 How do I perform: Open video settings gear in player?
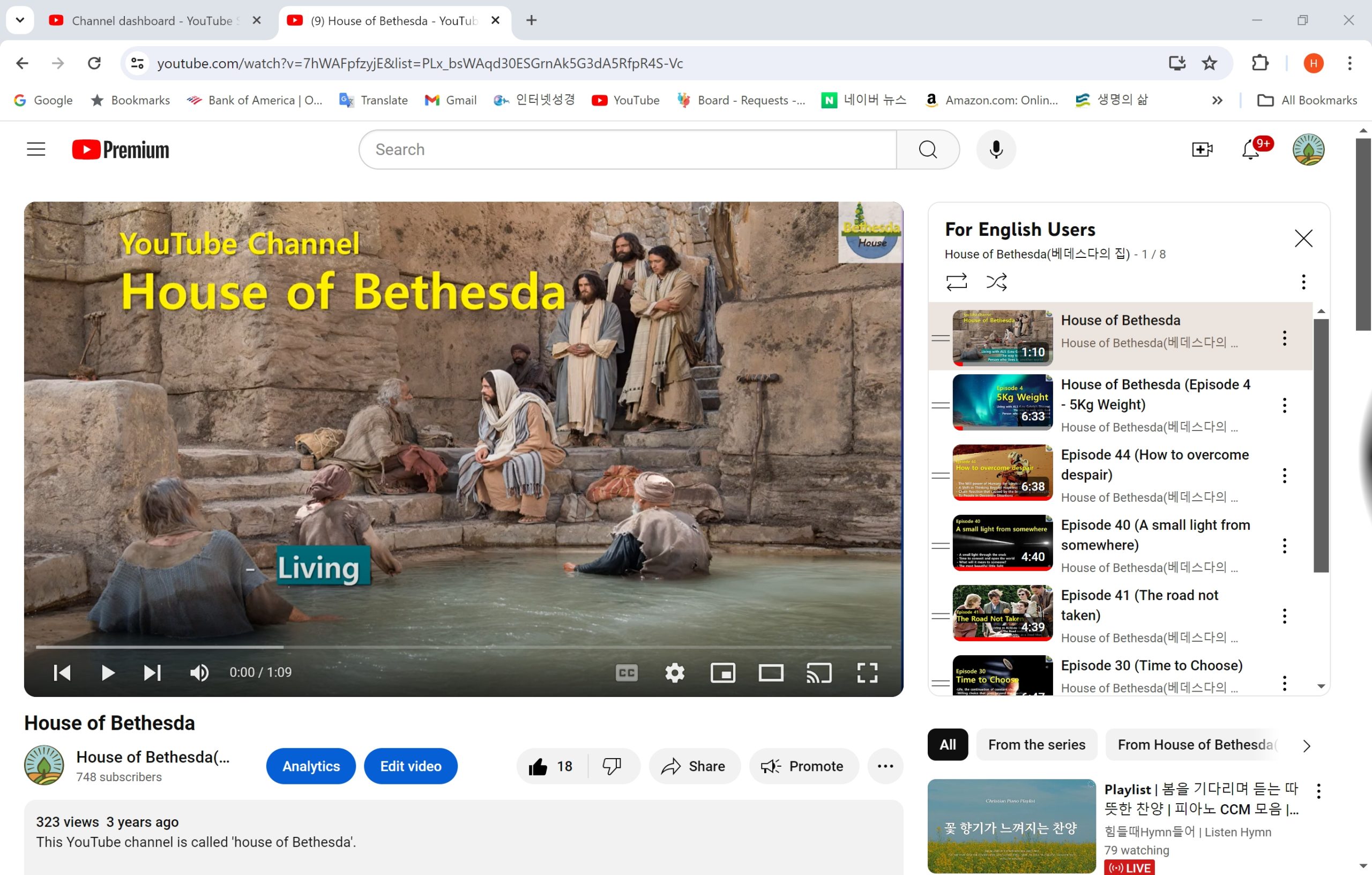(x=675, y=673)
